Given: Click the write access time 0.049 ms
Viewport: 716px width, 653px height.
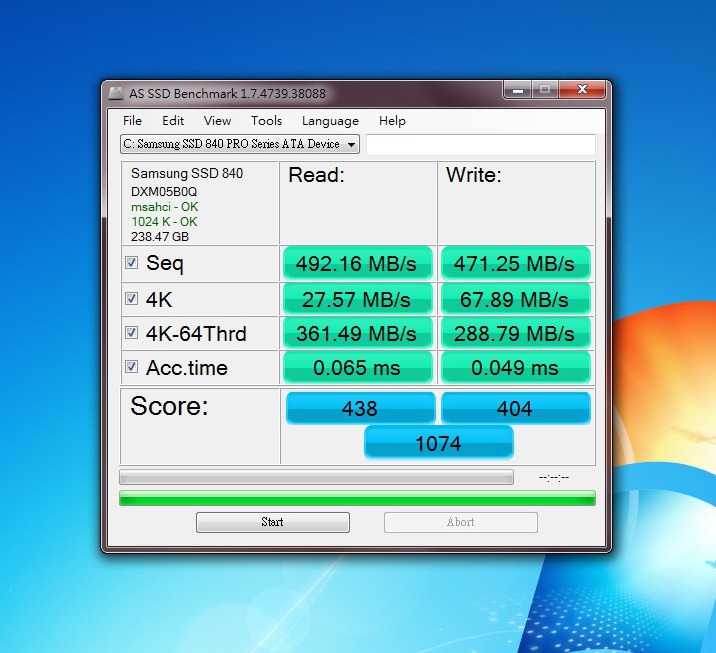Looking at the screenshot, I should click(x=516, y=368).
